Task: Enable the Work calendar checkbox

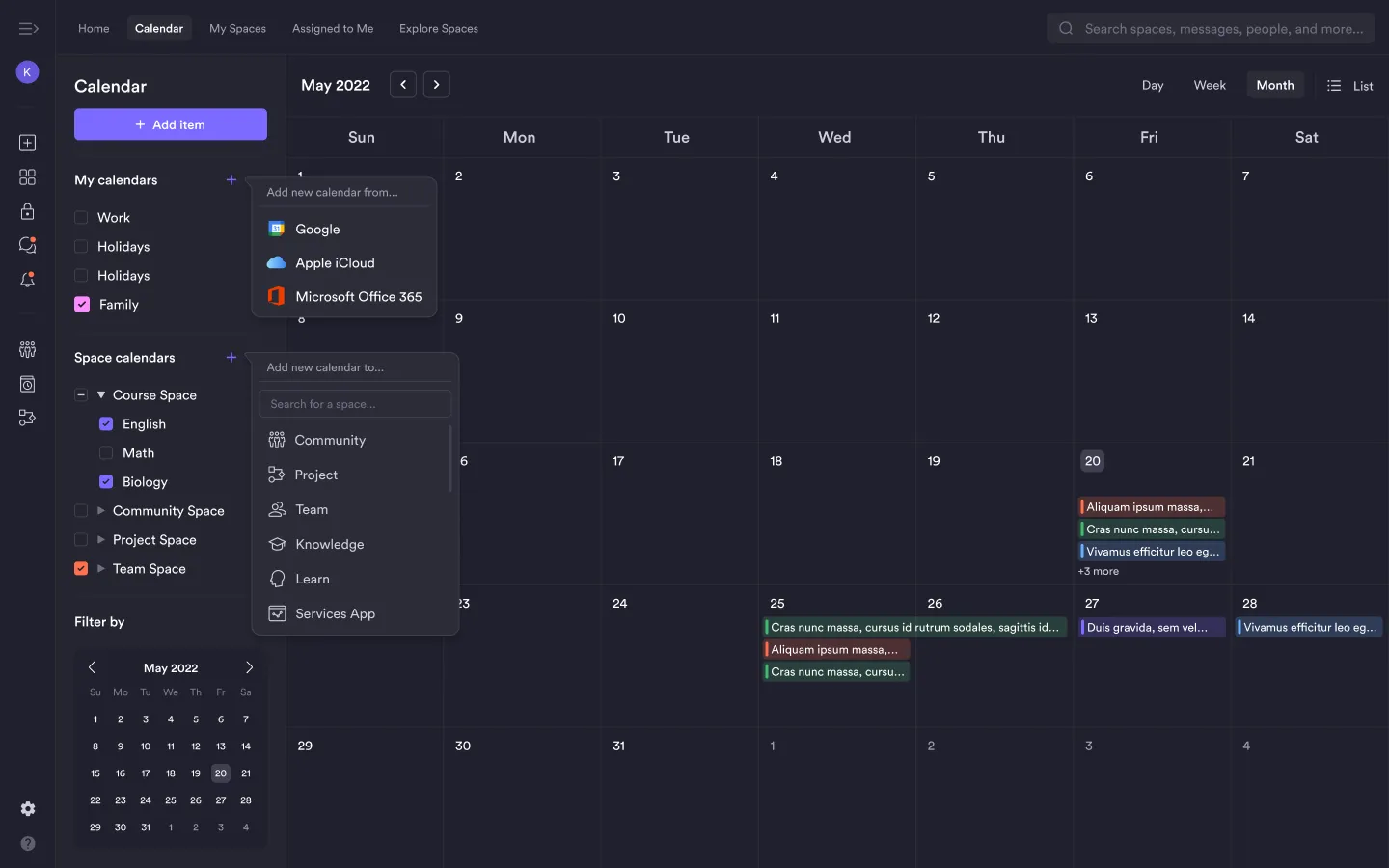Action: point(82,217)
